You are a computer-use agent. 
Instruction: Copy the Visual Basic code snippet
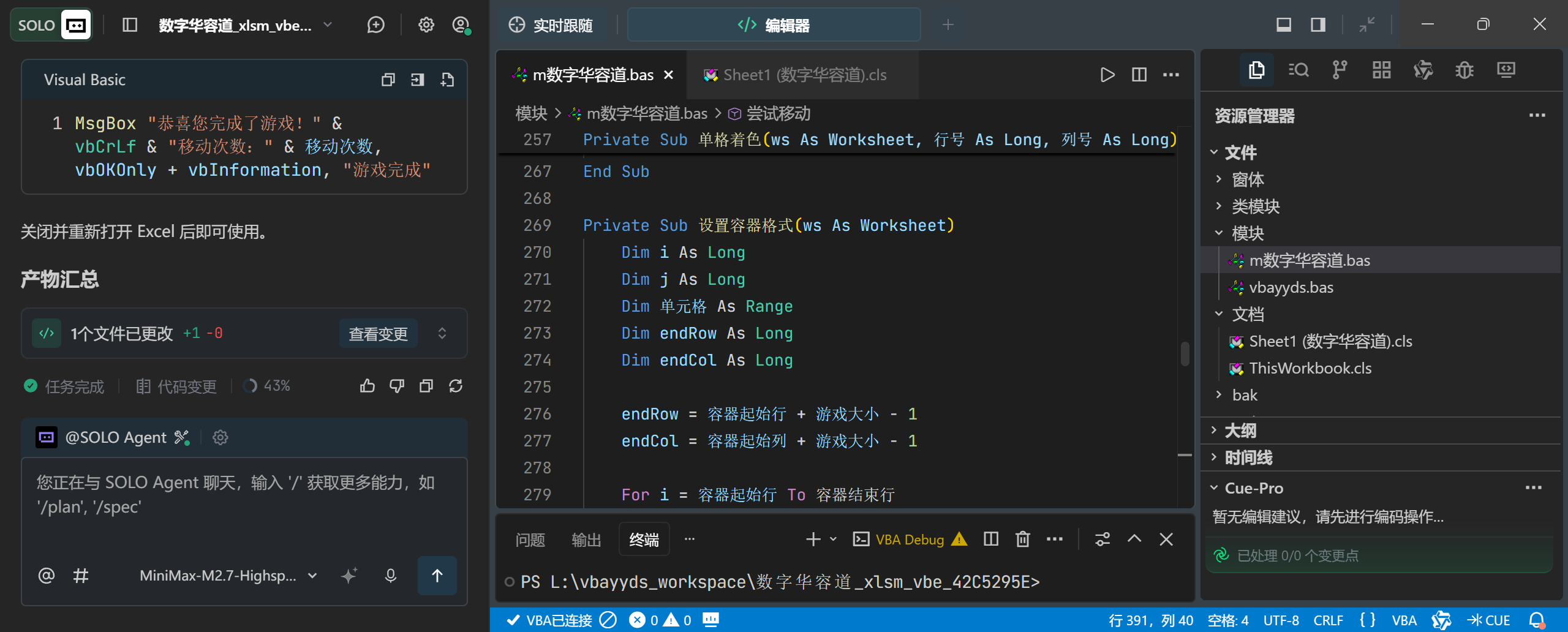(x=388, y=80)
